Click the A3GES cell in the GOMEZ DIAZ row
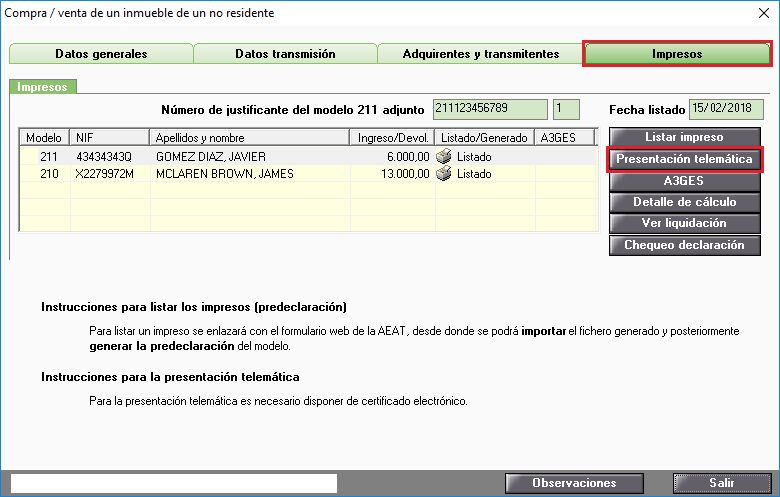This screenshot has width=780, height=497. [x=566, y=157]
